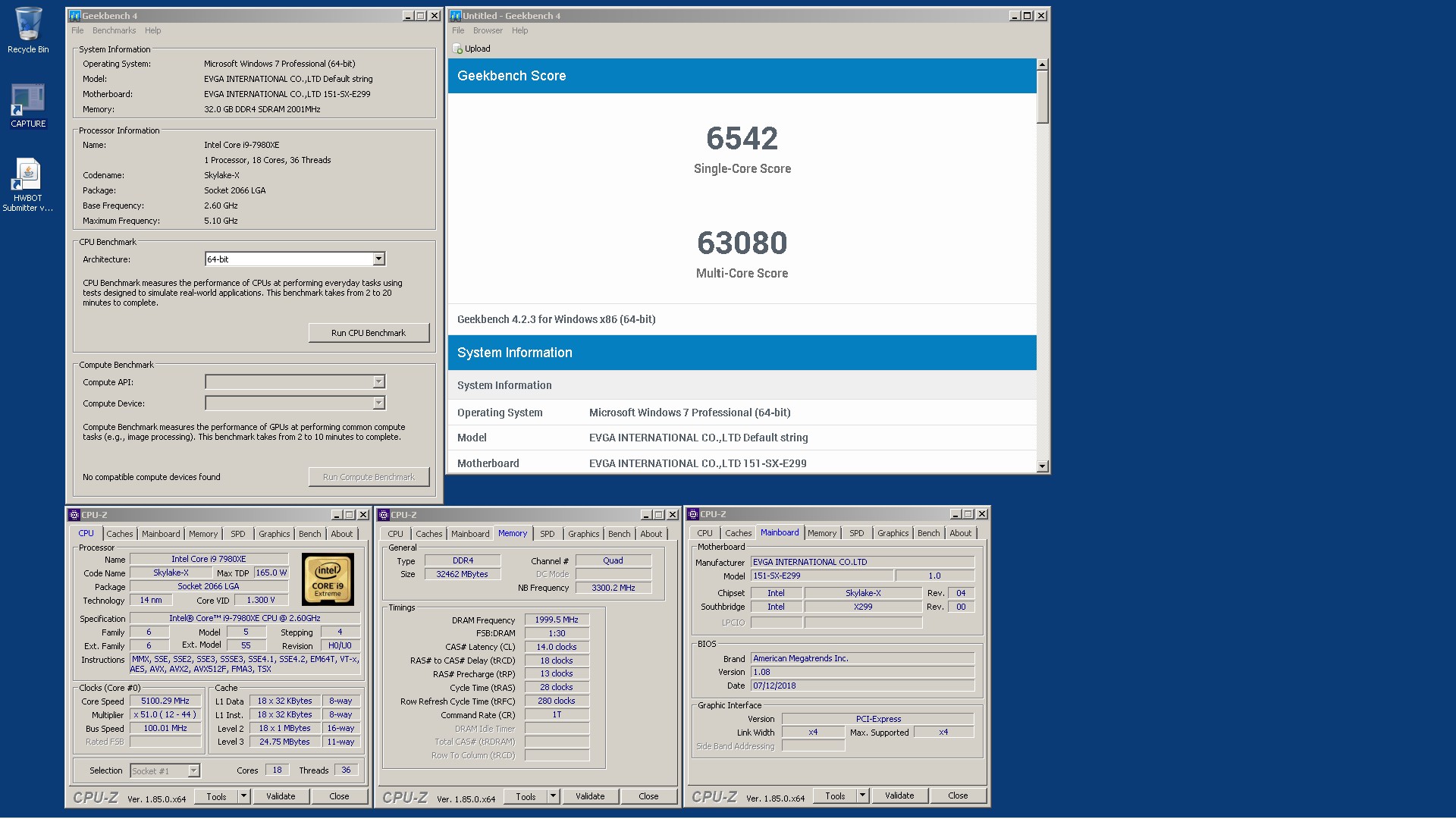Click the Mainboard CPU-Z window title icon
The width and height of the screenshot is (1456, 819).
[693, 513]
